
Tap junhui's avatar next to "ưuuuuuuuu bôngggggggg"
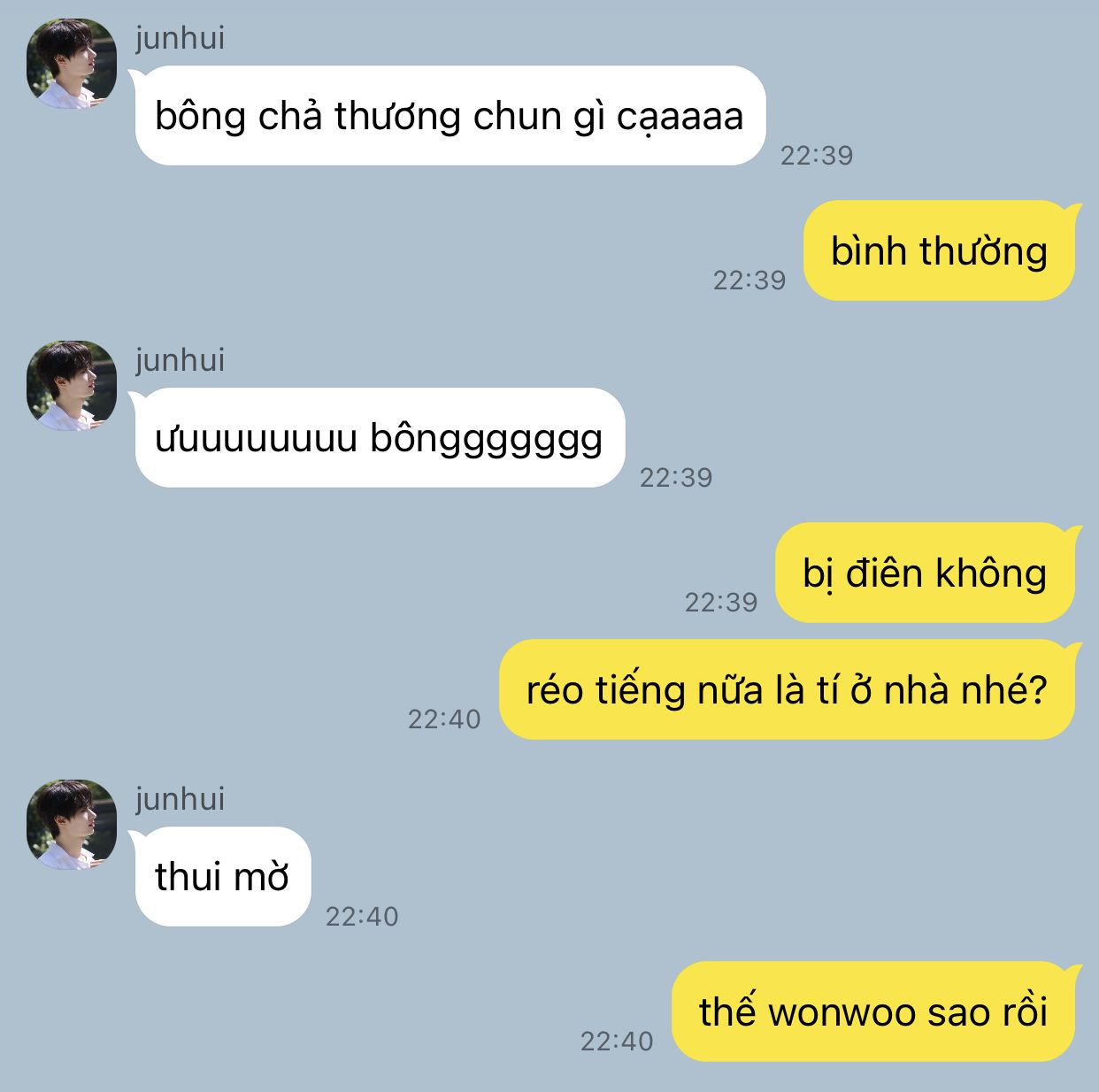pos(72,386)
